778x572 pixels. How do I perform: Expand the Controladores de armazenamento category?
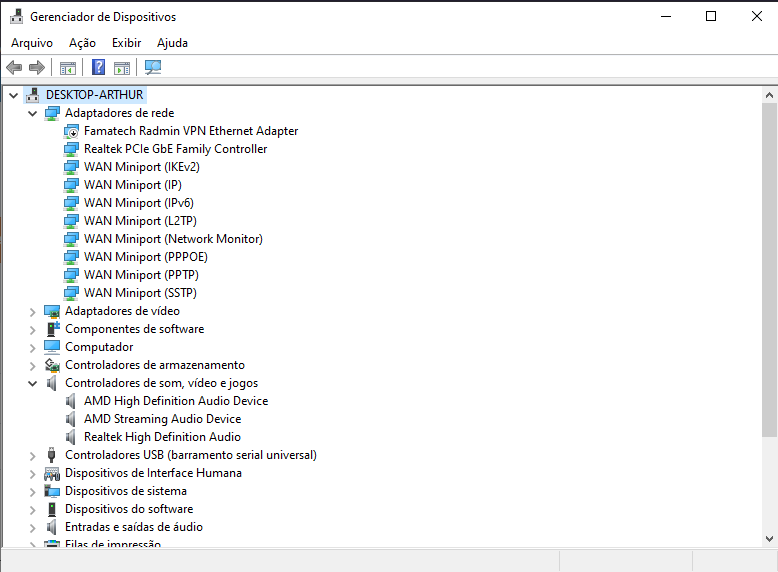tap(33, 366)
